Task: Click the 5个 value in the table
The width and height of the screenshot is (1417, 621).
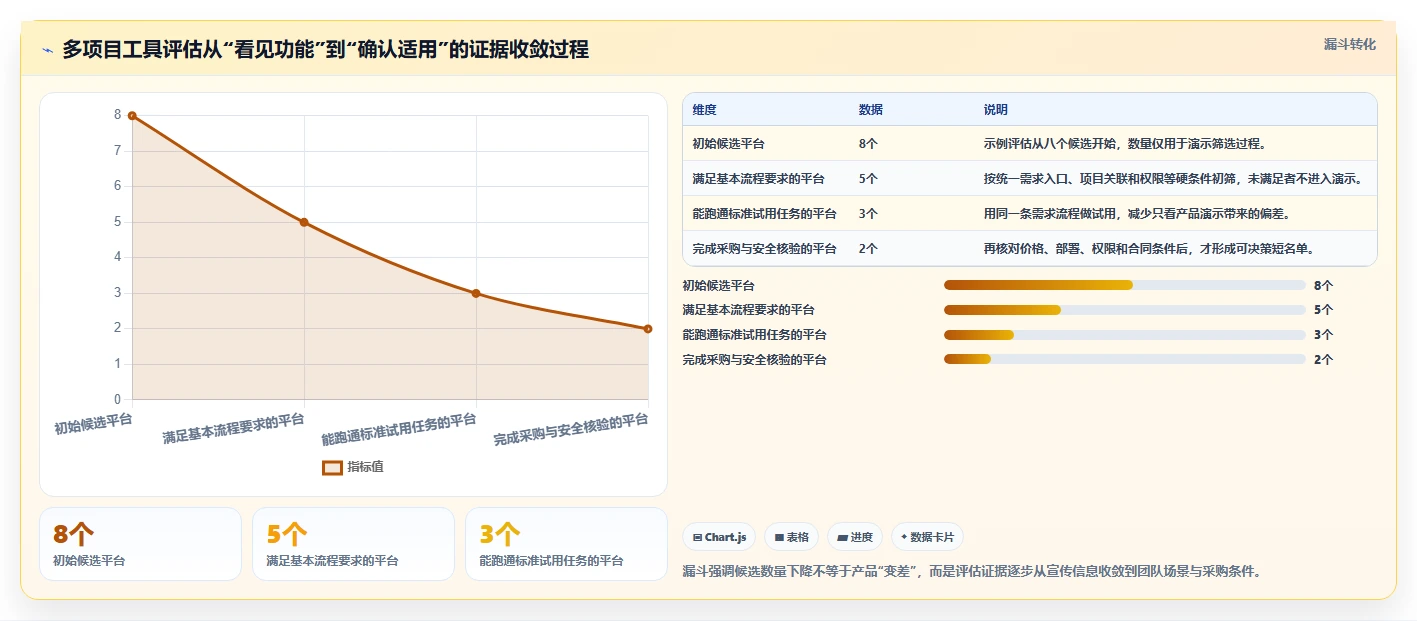Action: 868,179
